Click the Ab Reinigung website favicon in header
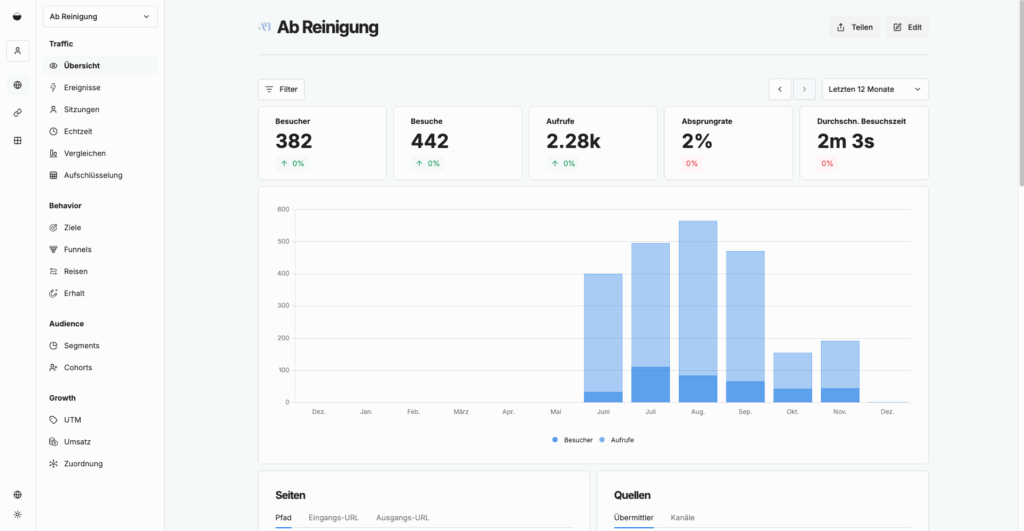Viewport: 1024px width, 531px height. 265,27
